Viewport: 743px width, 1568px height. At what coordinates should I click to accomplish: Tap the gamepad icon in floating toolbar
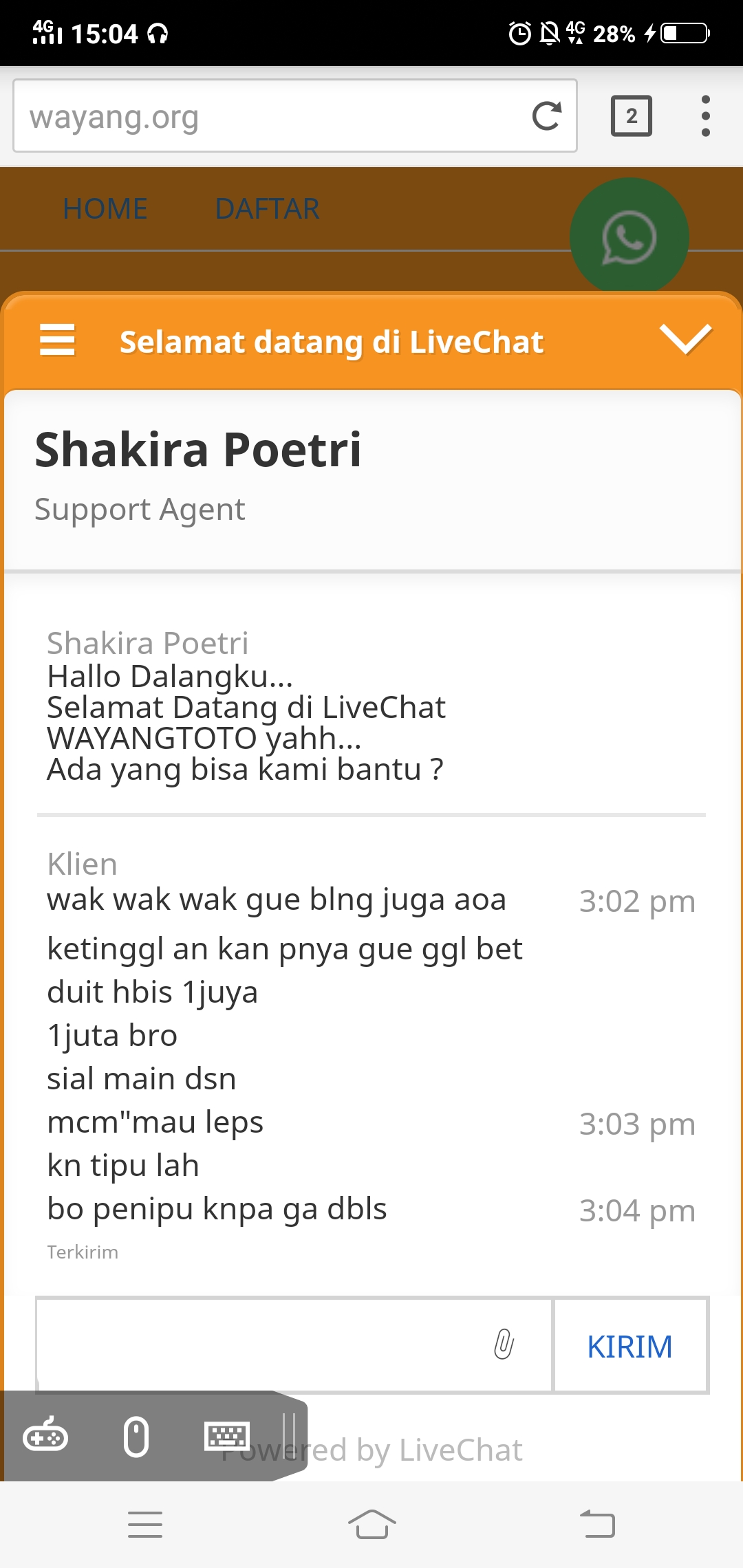click(x=45, y=1437)
